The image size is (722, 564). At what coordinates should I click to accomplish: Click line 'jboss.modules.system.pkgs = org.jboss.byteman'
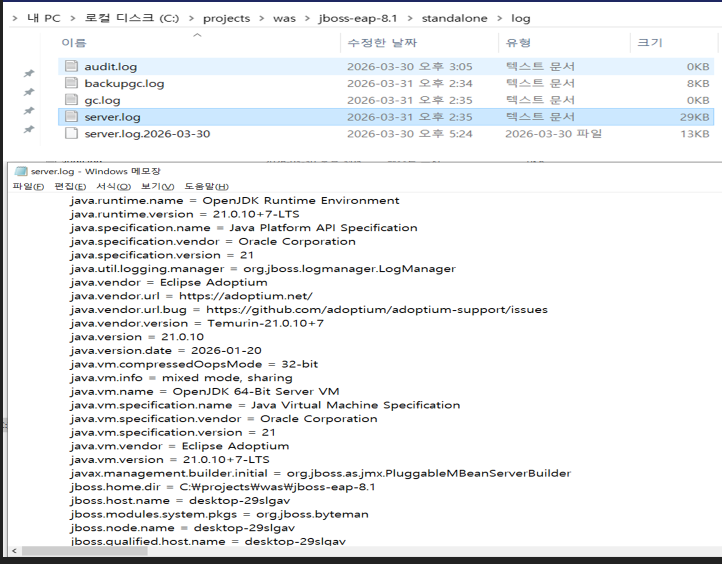click(220, 514)
